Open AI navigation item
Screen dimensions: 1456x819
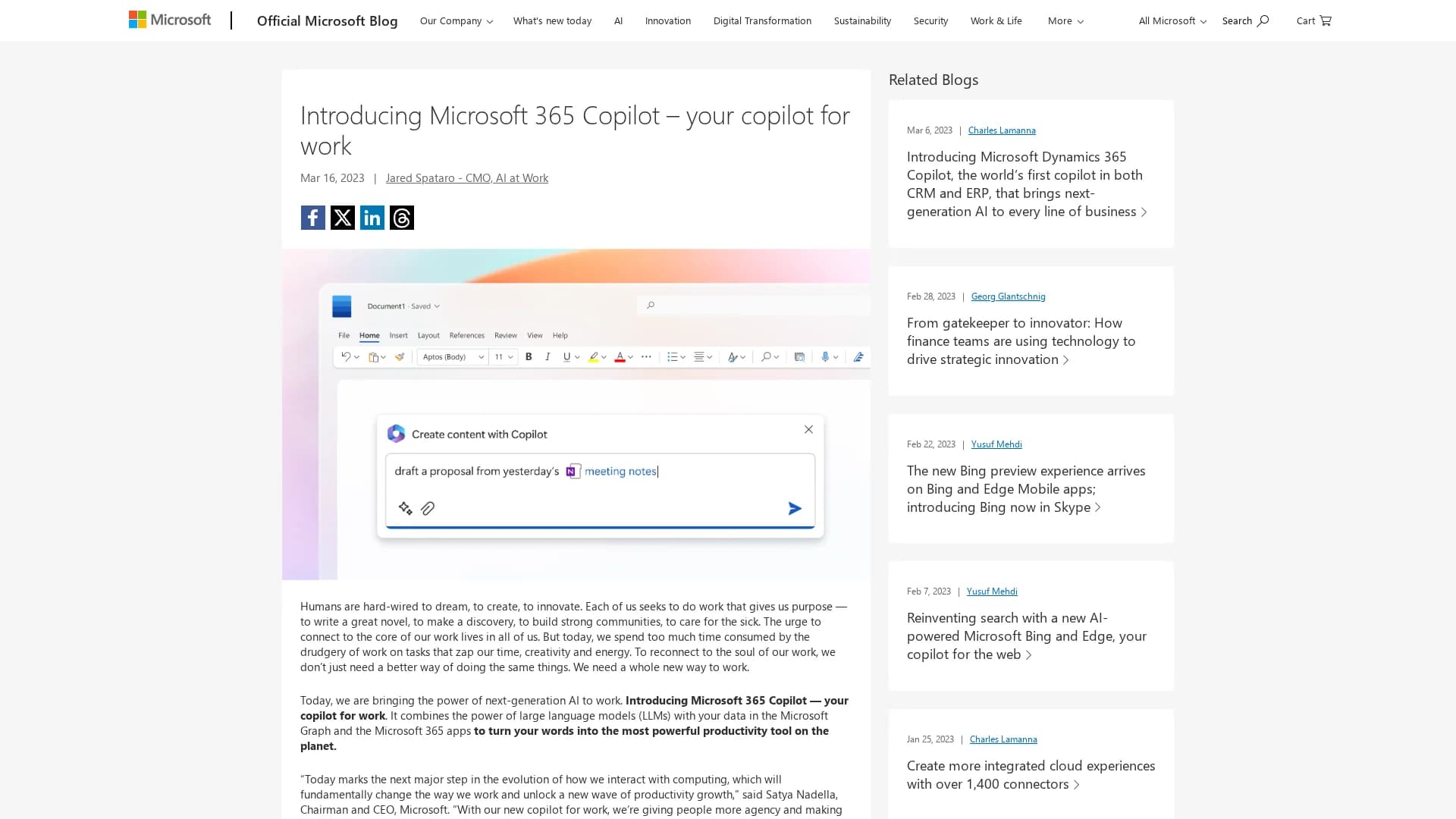click(x=618, y=20)
